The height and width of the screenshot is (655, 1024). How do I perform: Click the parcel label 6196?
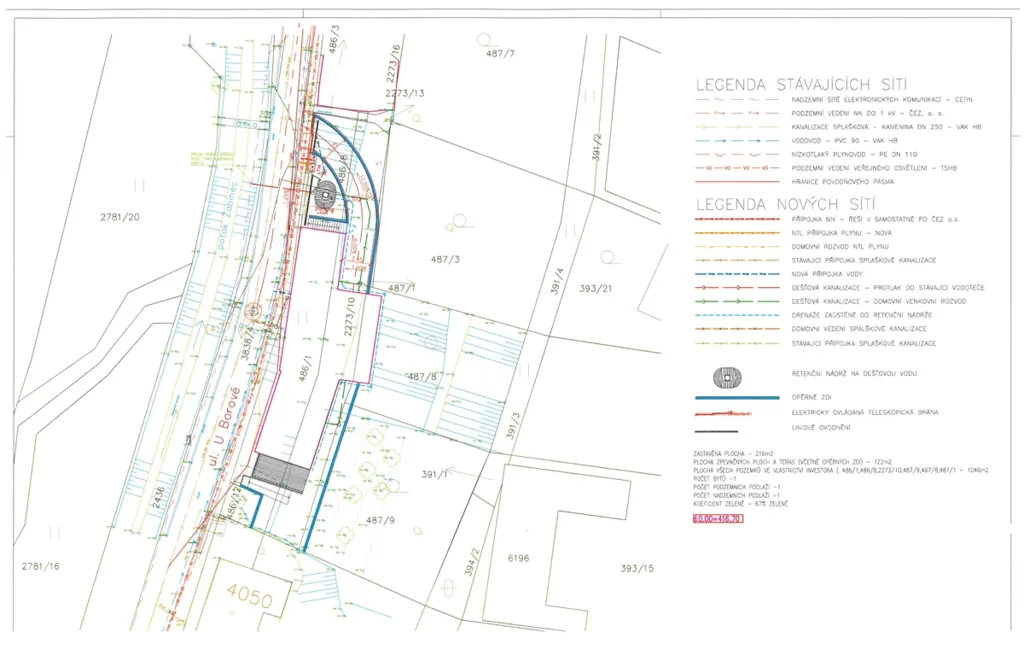point(518,558)
